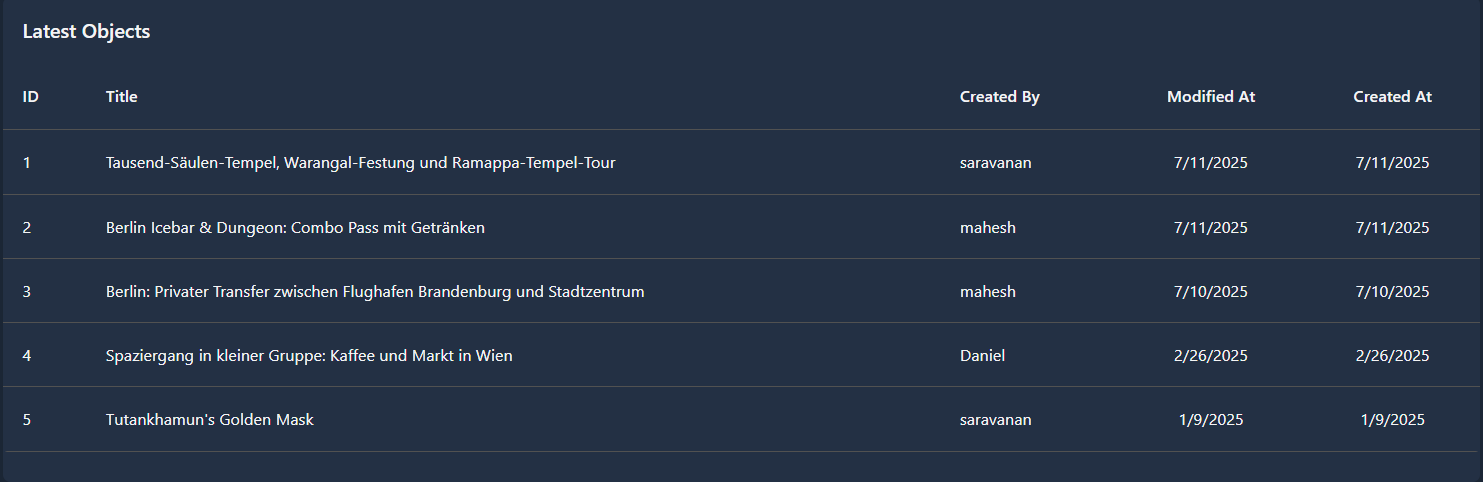Click saravanan in the Tutankhamun's Golden Mask row
This screenshot has width=1483, height=482.
tap(995, 420)
